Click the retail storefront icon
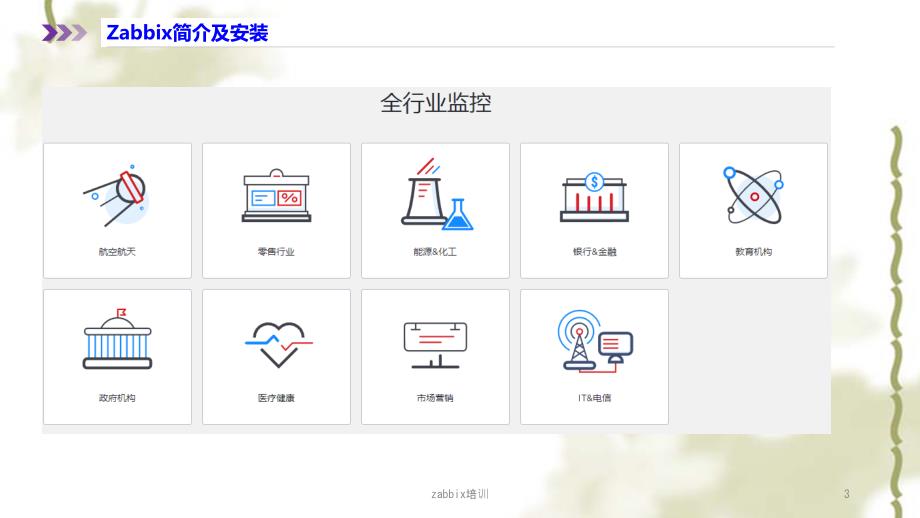The width and height of the screenshot is (920, 518). (276, 195)
